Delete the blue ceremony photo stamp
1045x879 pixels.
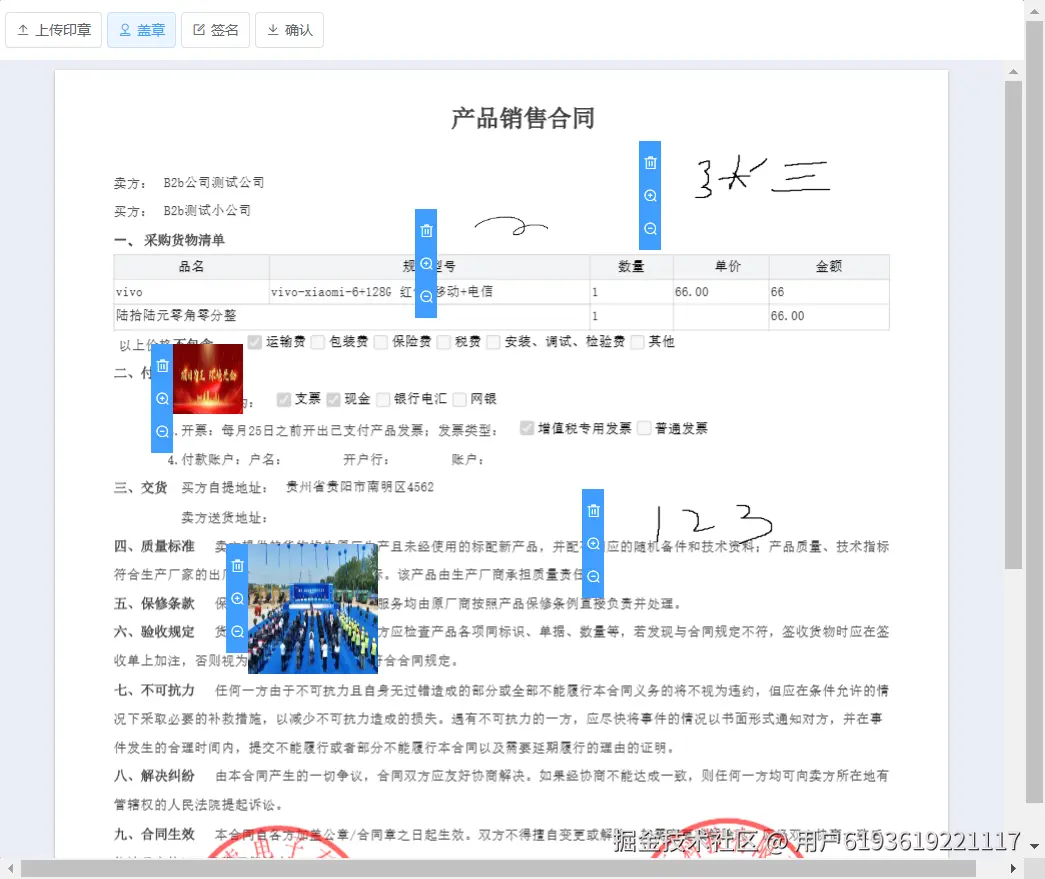[x=238, y=566]
